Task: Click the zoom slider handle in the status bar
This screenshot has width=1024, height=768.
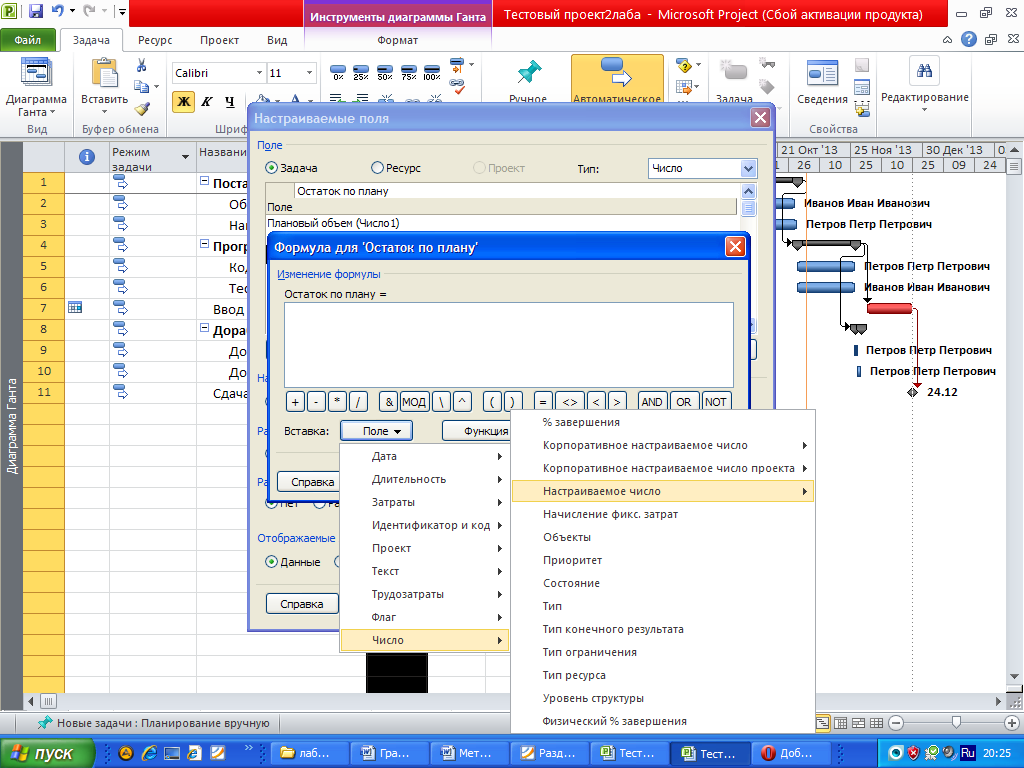Action: pos(957,722)
